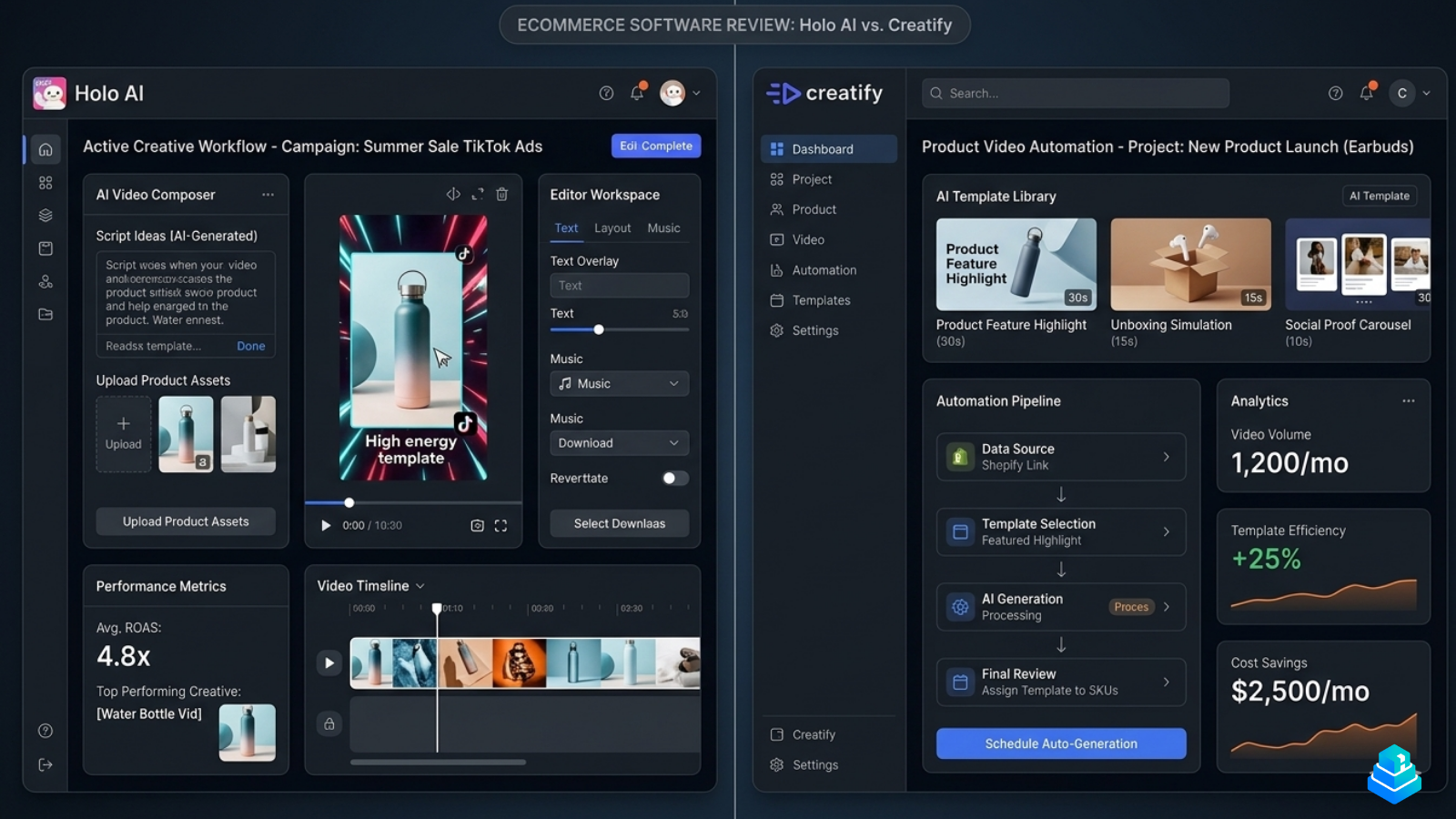This screenshot has width=1456, height=819.
Task: Adjust the Text size slider handle
Action: pos(599,329)
